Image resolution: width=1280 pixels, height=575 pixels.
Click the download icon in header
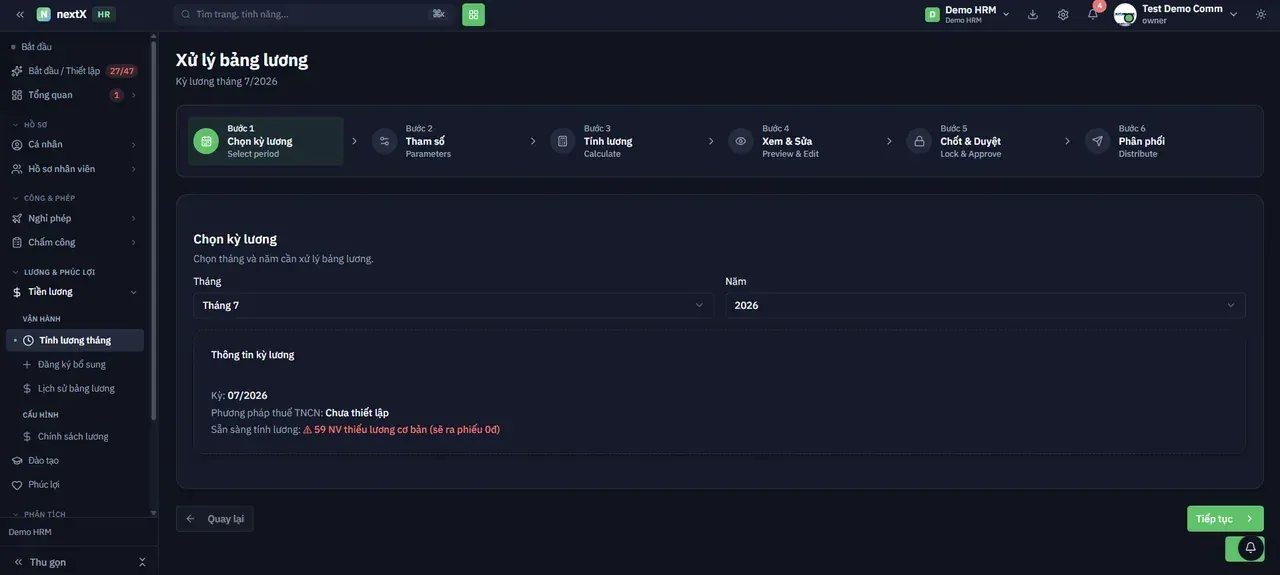coord(1033,14)
